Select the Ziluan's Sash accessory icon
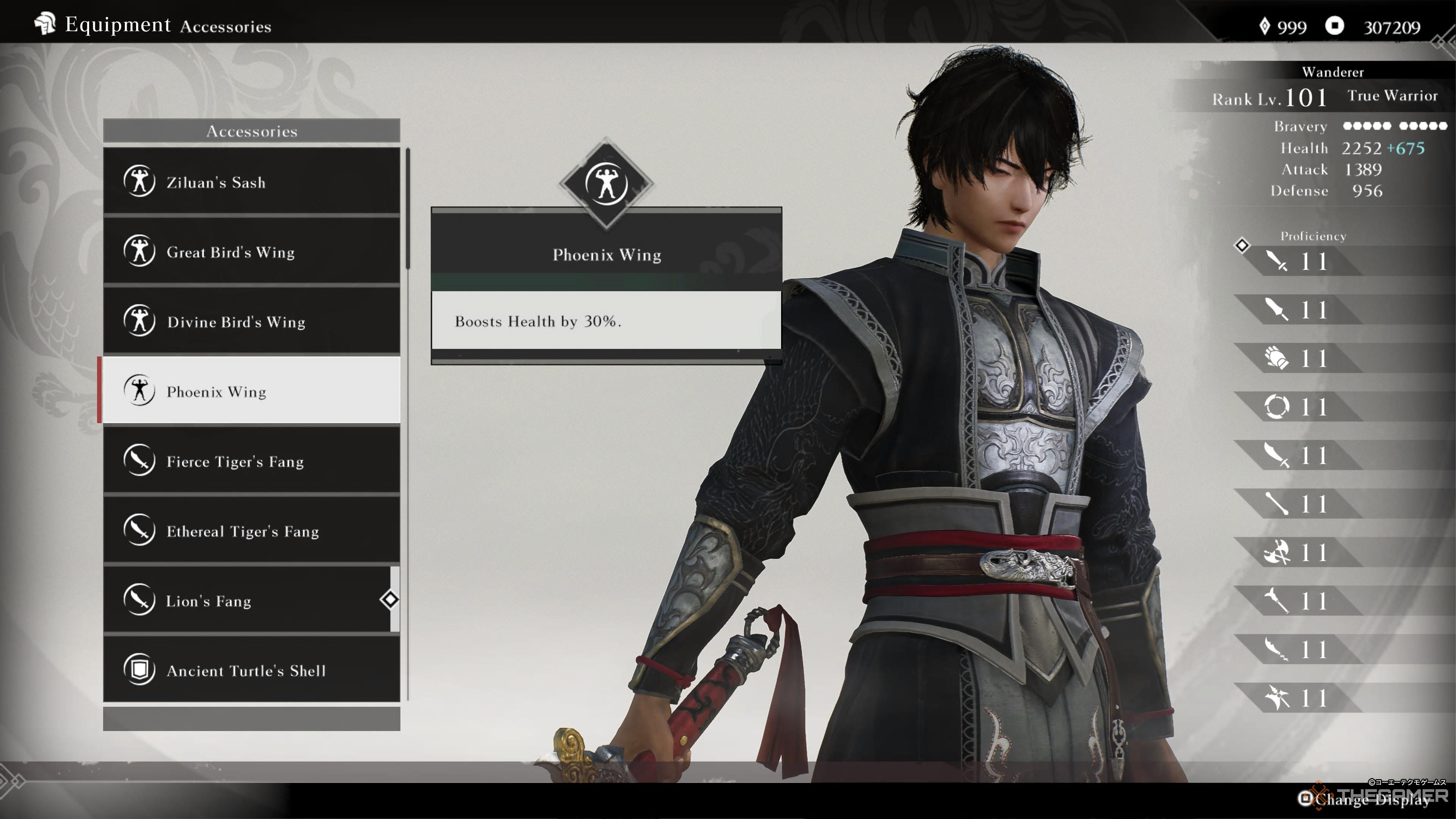 pyautogui.click(x=140, y=182)
